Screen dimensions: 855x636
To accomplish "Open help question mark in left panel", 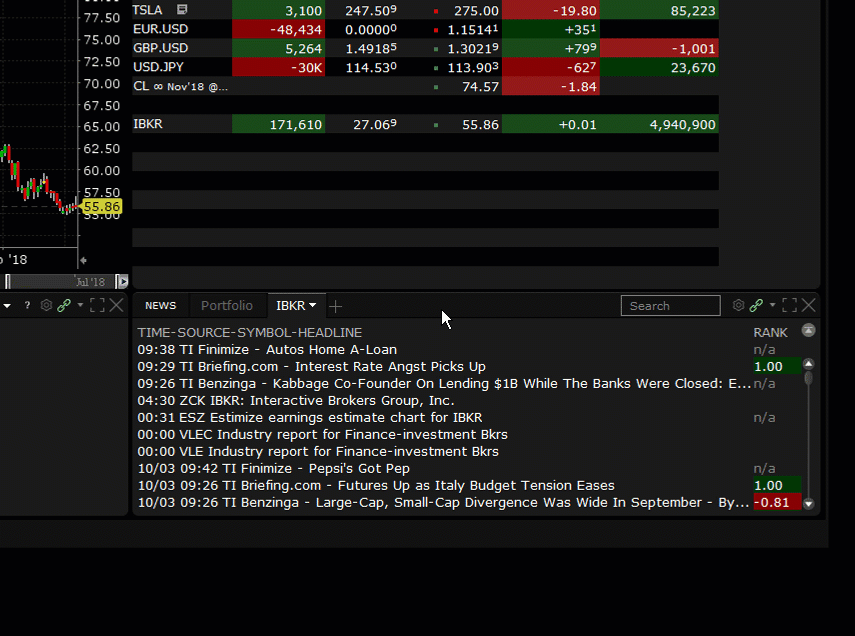I will [27, 305].
